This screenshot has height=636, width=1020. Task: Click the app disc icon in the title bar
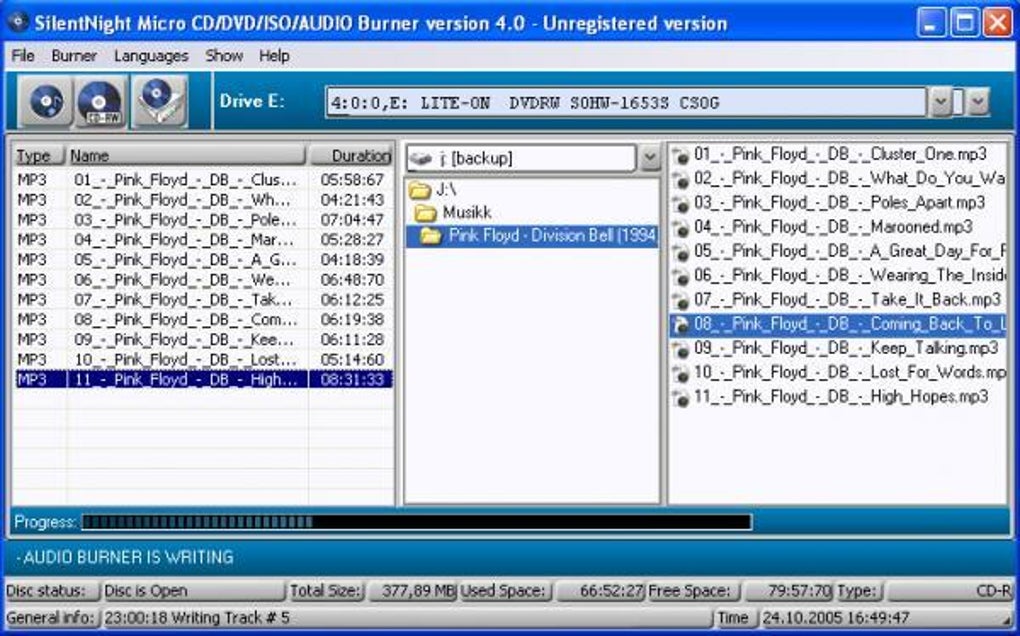point(18,22)
